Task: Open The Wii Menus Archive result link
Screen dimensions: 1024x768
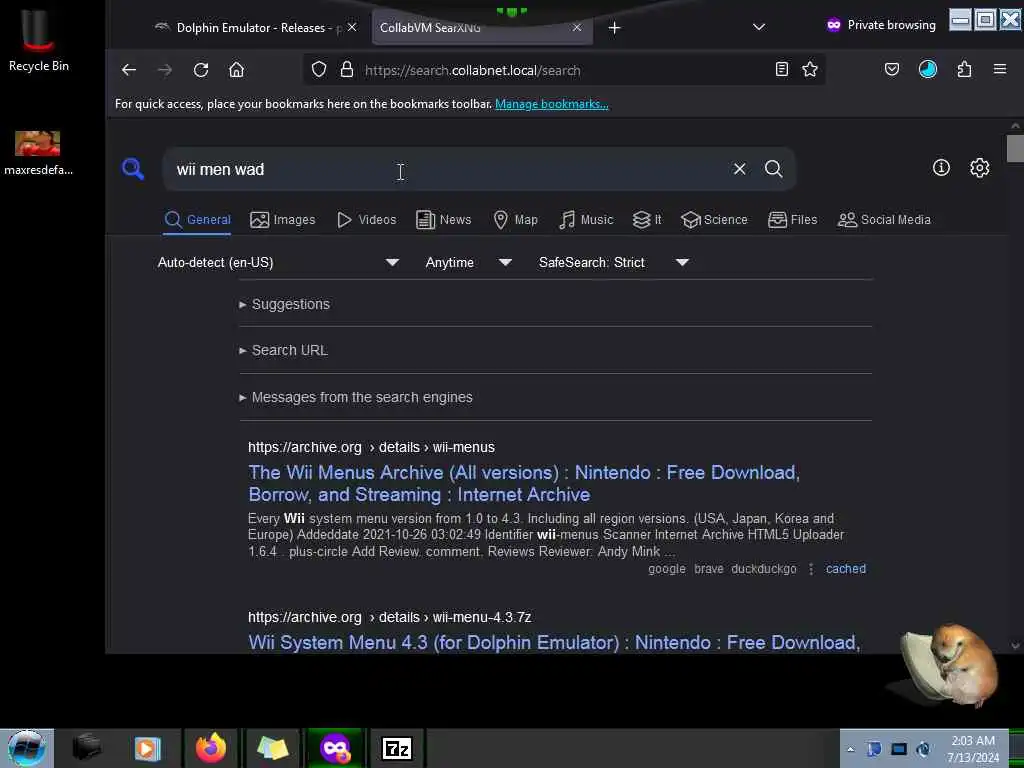Action: [x=524, y=483]
